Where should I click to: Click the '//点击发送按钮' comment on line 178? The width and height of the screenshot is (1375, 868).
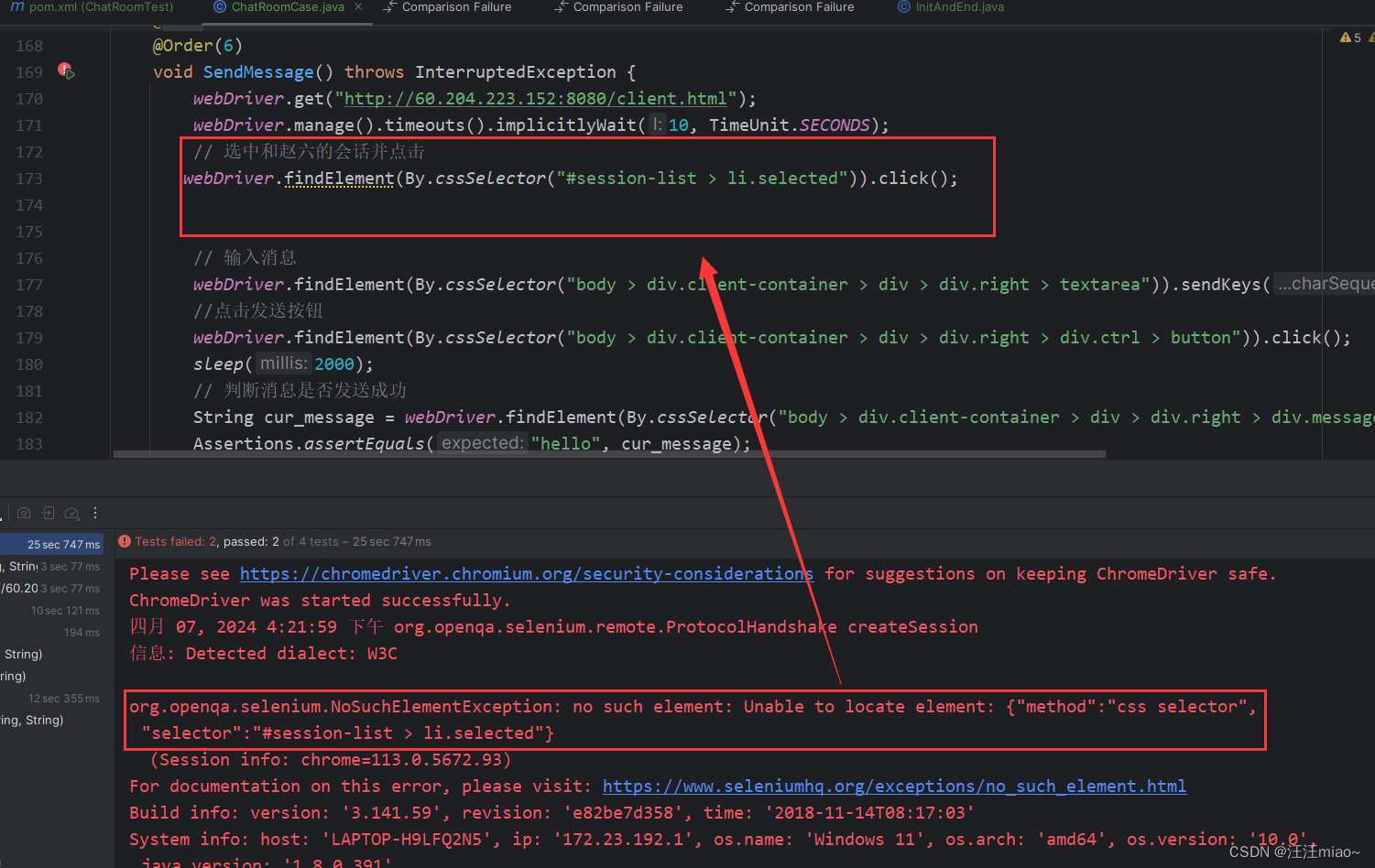(258, 311)
